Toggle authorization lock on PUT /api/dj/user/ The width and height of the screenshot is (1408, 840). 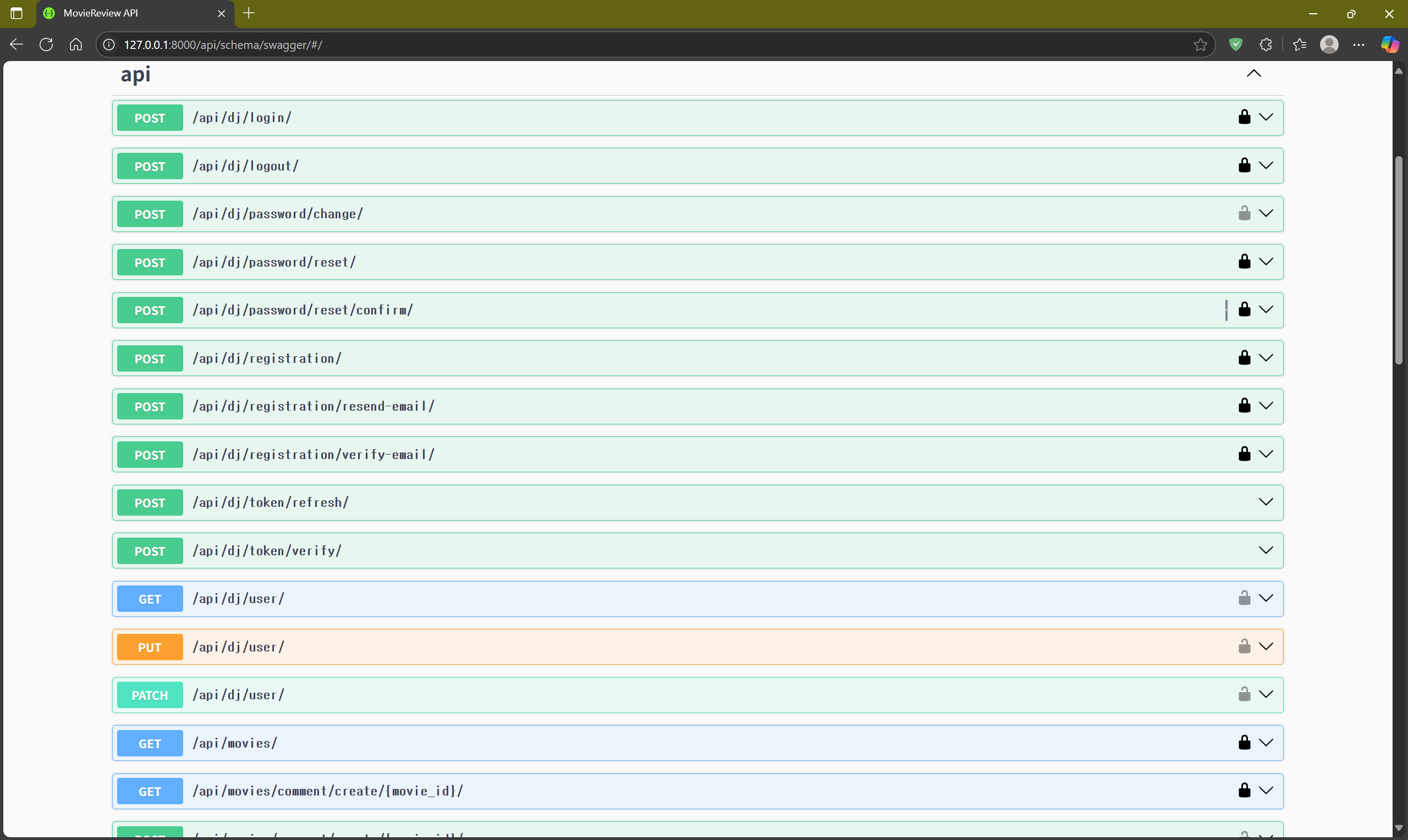(1244, 646)
